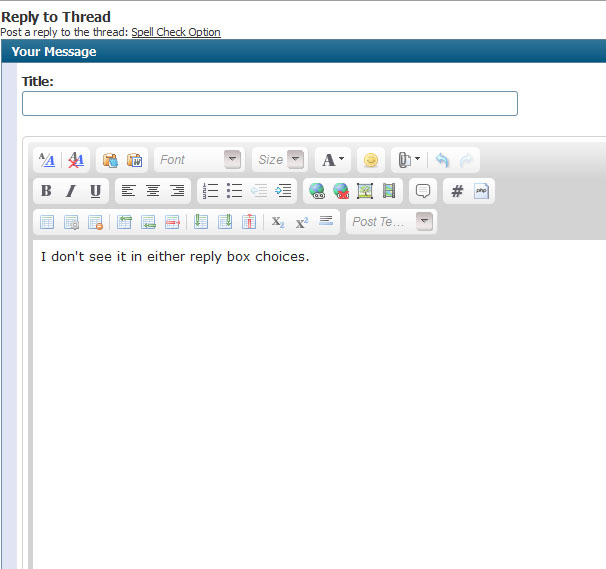The height and width of the screenshot is (569, 606).
Task: Click the Increase Indent icon
Action: [x=283, y=191]
